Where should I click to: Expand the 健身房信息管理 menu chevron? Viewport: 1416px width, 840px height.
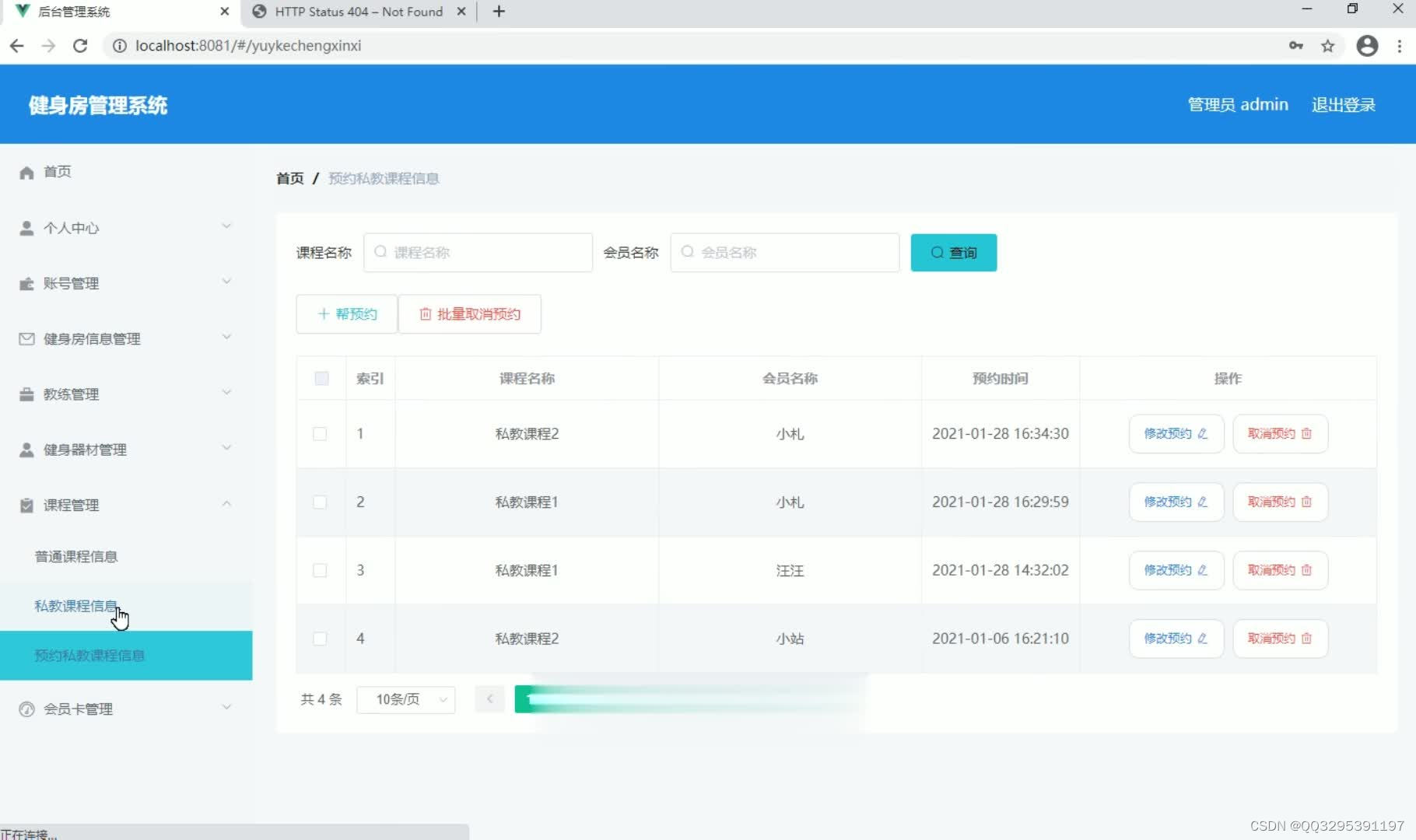[x=226, y=337]
